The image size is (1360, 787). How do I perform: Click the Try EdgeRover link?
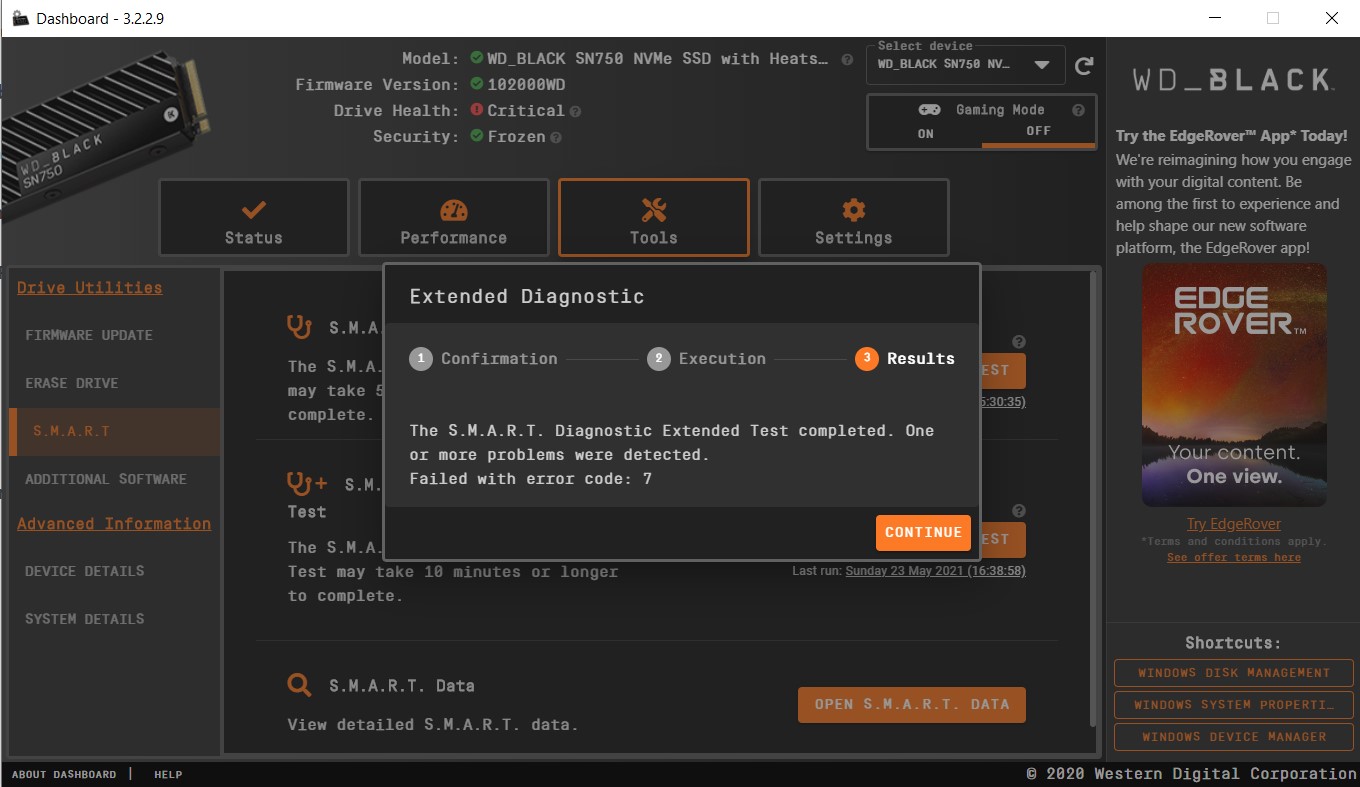[x=1233, y=524]
